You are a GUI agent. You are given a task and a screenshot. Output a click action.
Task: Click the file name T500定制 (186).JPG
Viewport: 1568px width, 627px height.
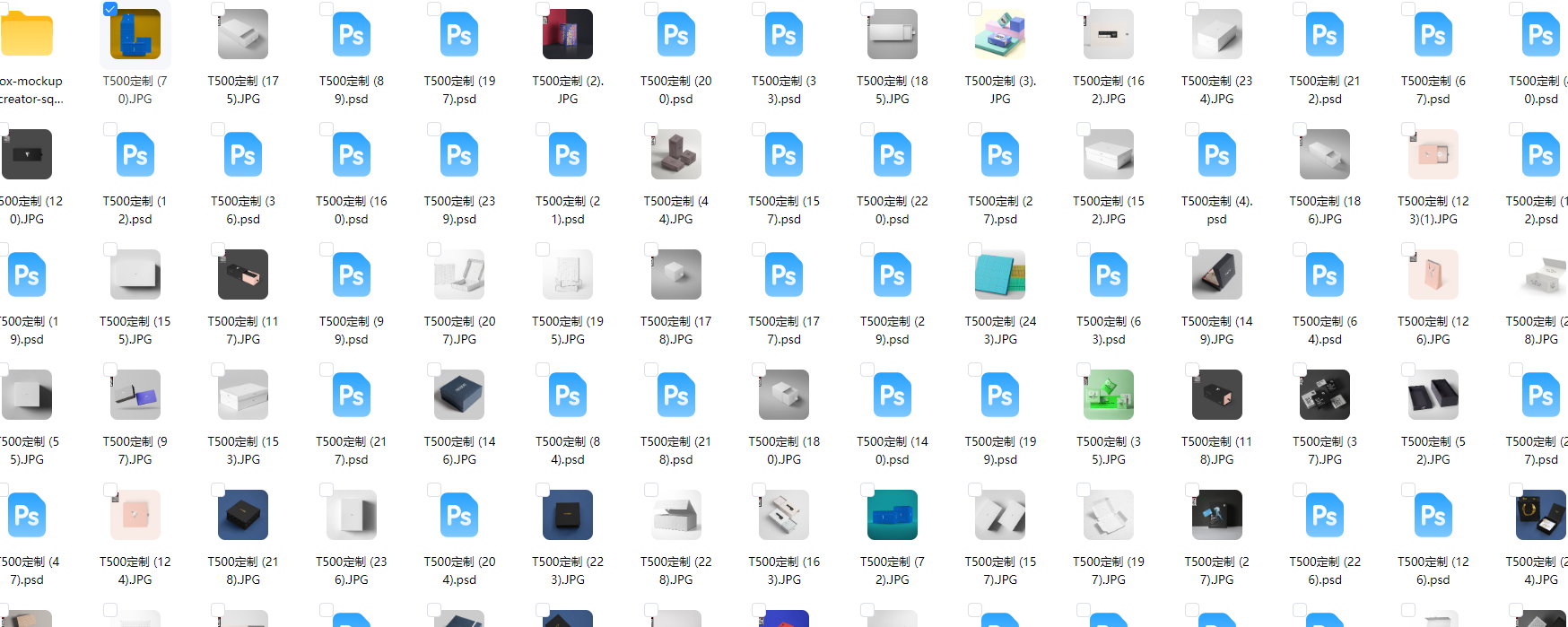pyautogui.click(x=1325, y=210)
